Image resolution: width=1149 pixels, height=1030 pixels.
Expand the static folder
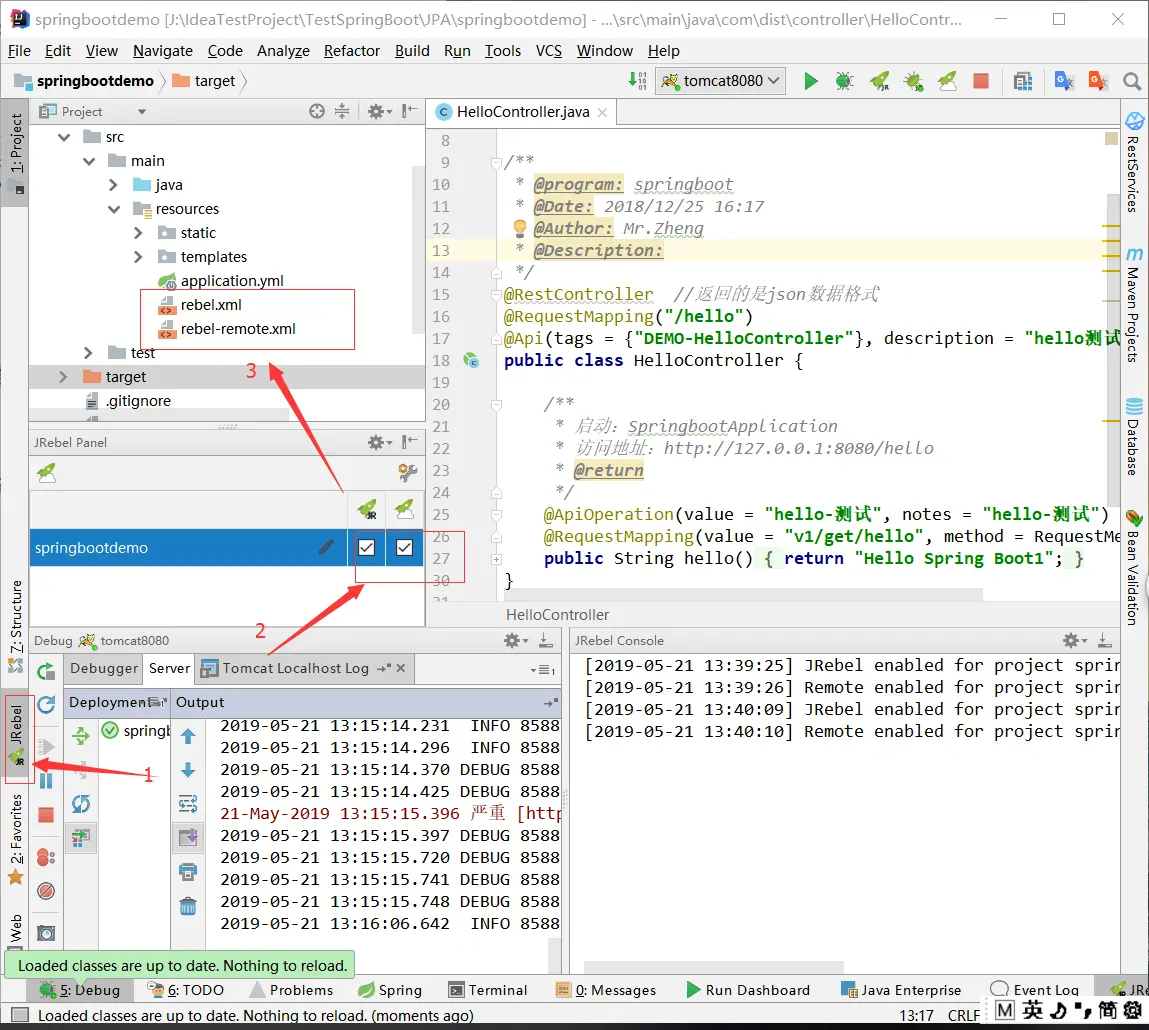tap(138, 233)
